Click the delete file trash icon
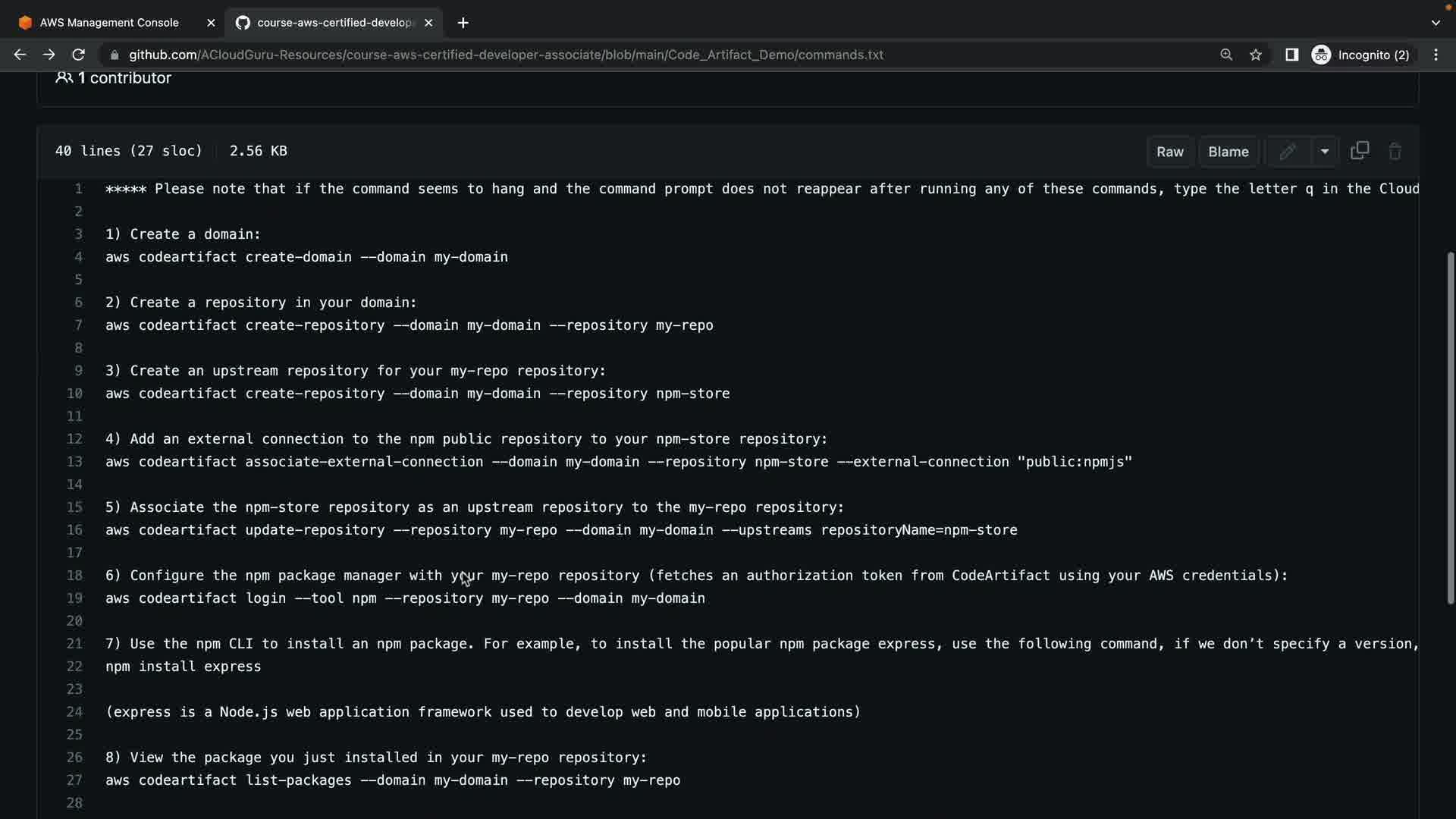Viewport: 1456px width, 819px height. point(1395,152)
